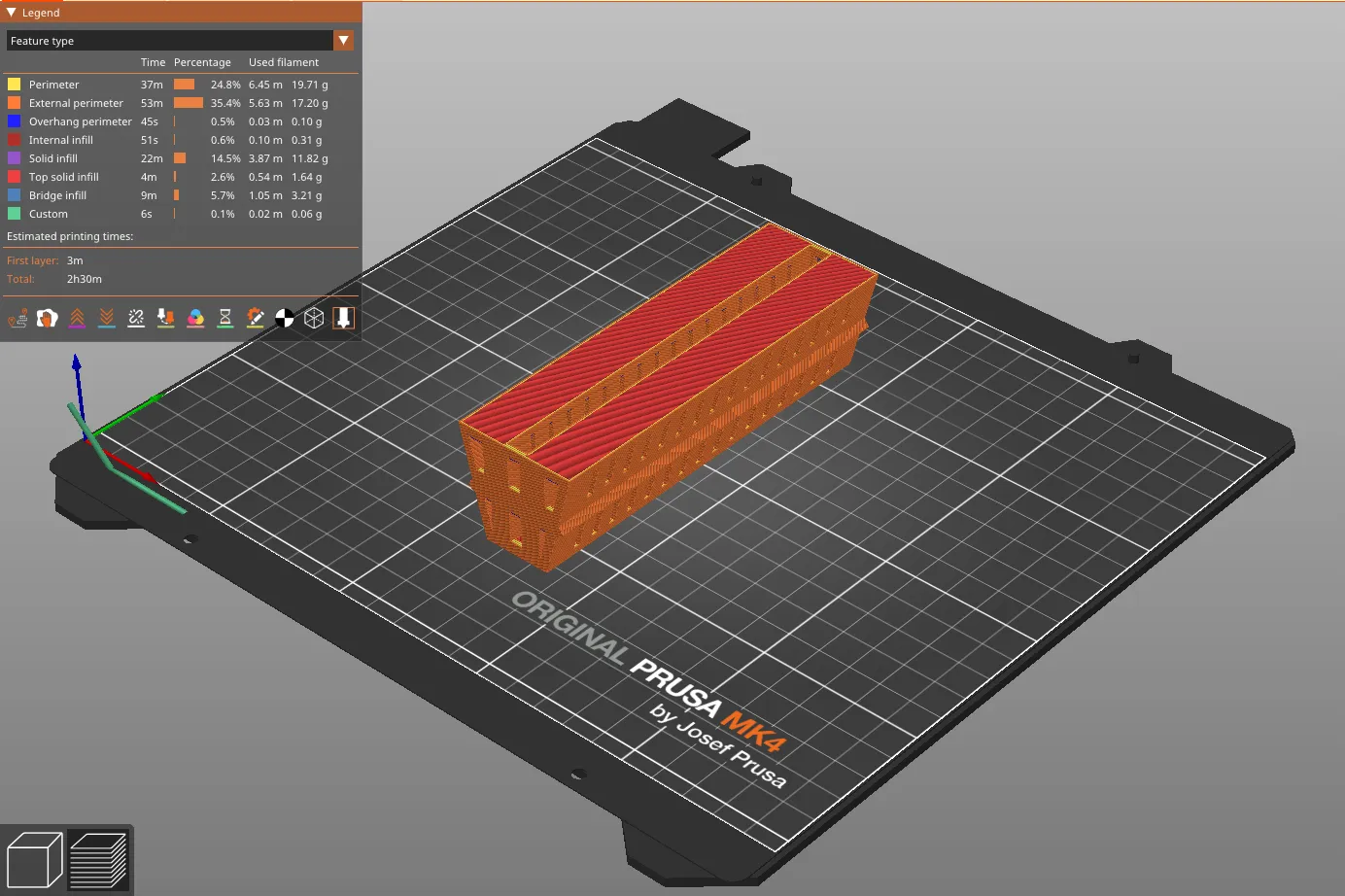The height and width of the screenshot is (896, 1345).
Task: Toggle Center of gravity marker icon
Action: point(285,318)
